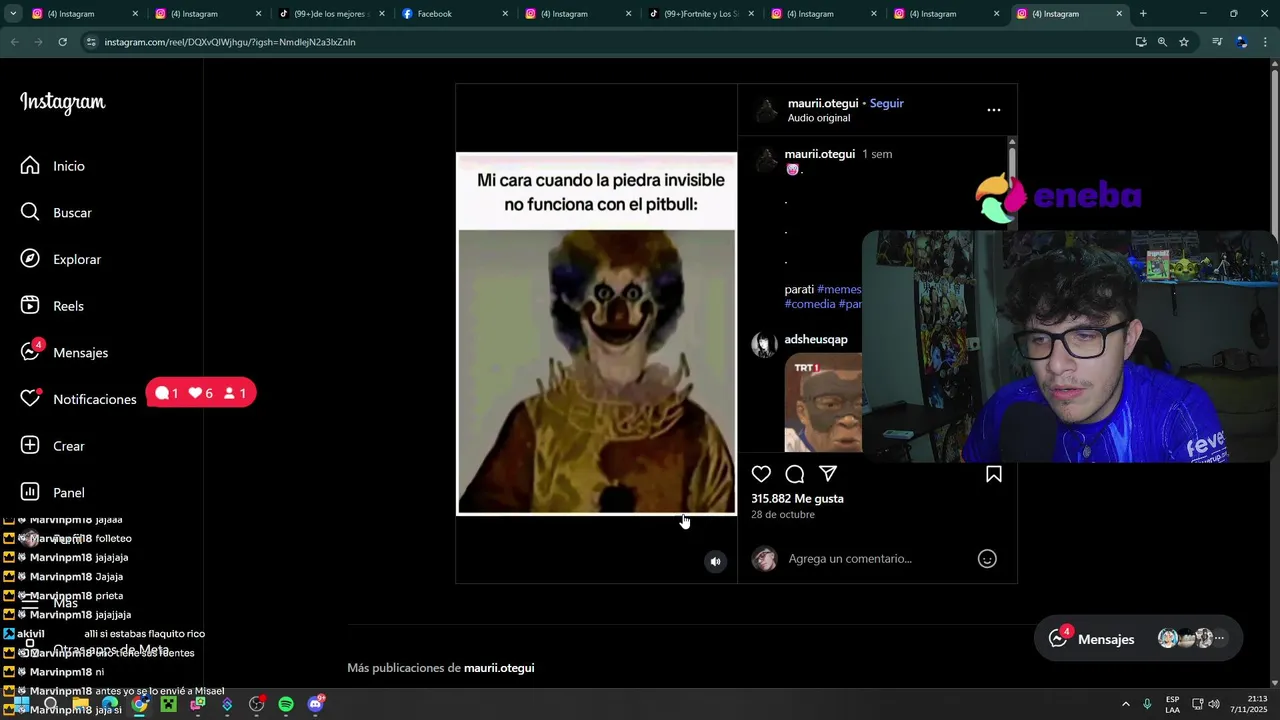
Task: Switch to the second Instagram tab
Action: pyautogui.click(x=208, y=14)
